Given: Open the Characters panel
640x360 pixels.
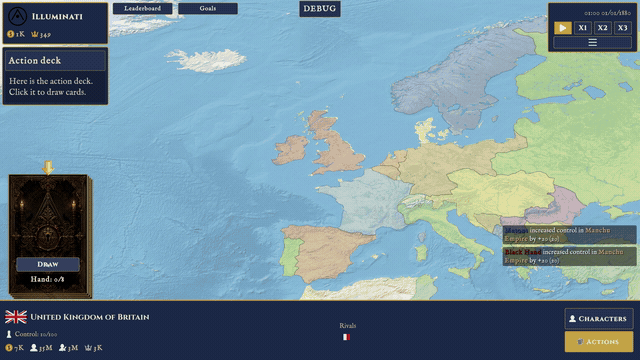Looking at the screenshot, I should (599, 319).
